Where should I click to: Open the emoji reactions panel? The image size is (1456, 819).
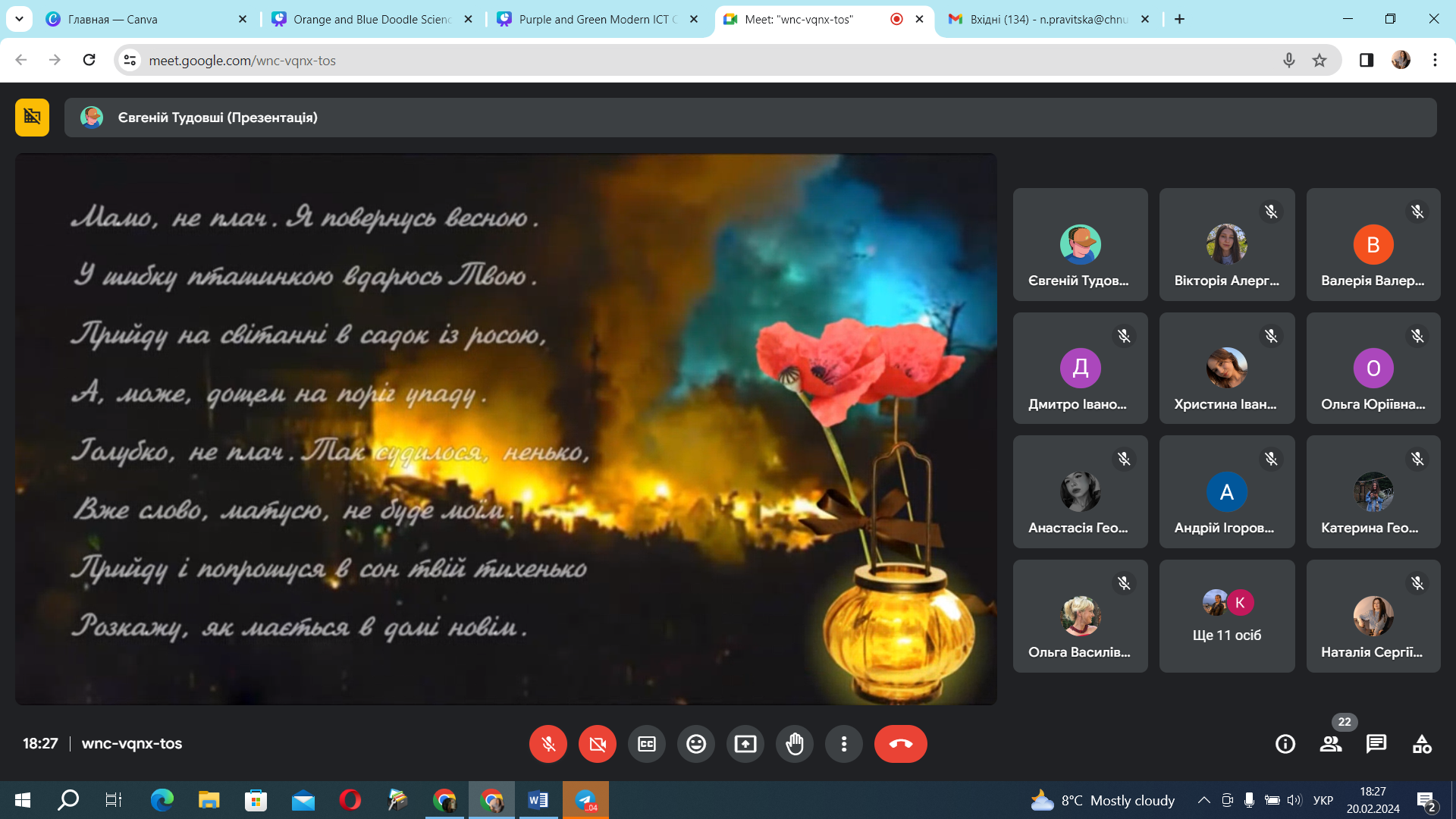point(696,744)
